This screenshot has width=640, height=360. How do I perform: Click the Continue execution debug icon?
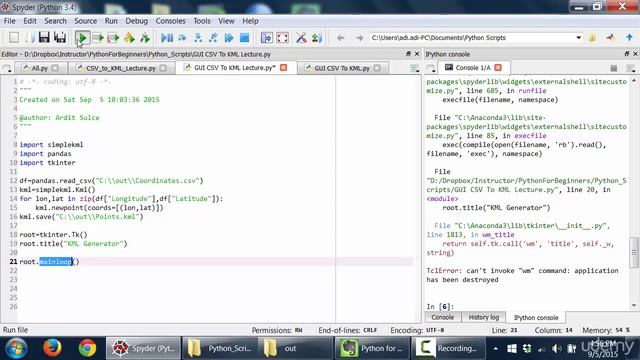229,38
